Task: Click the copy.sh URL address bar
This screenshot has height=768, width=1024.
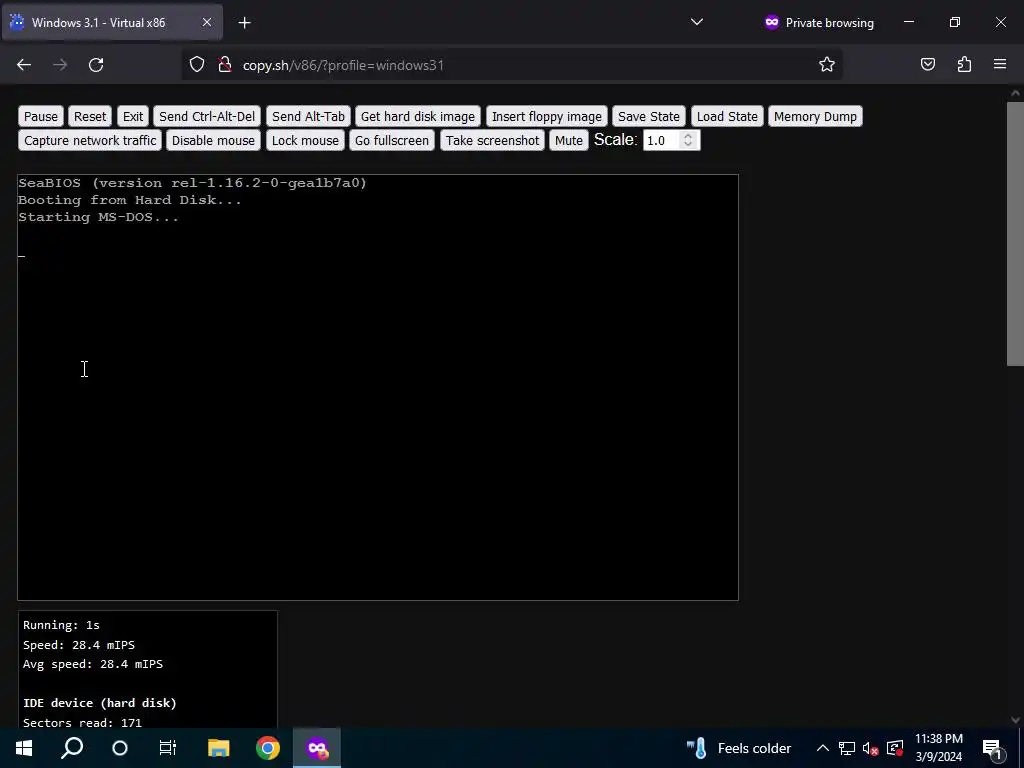Action: (x=512, y=65)
